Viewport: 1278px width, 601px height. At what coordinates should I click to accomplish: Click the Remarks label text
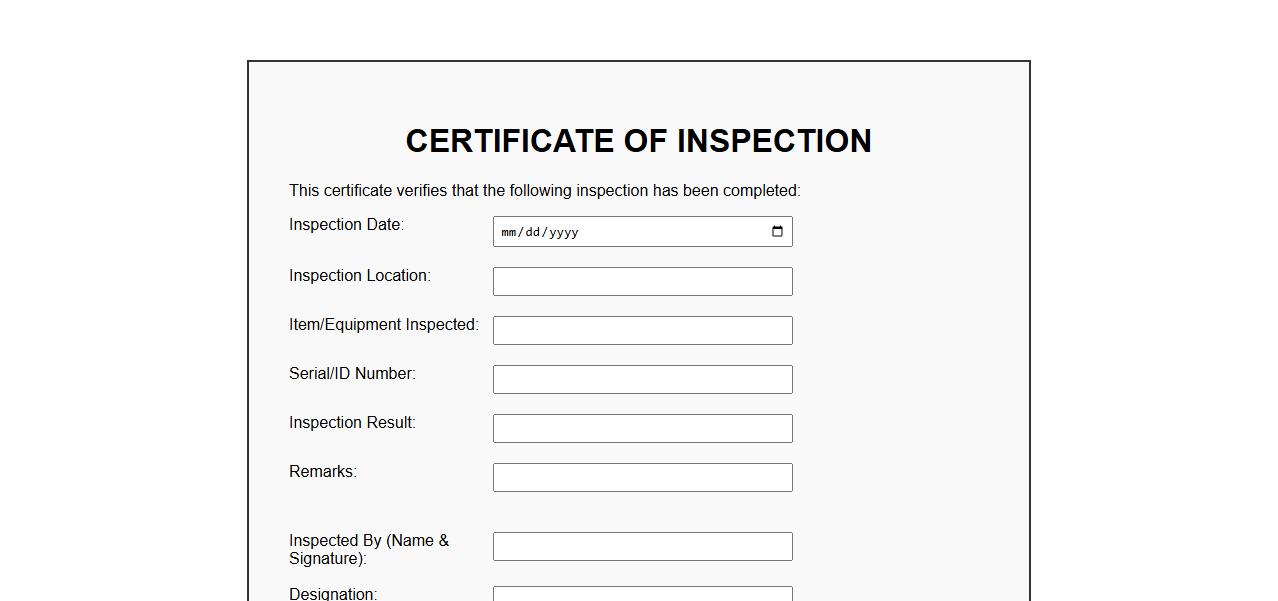point(323,472)
